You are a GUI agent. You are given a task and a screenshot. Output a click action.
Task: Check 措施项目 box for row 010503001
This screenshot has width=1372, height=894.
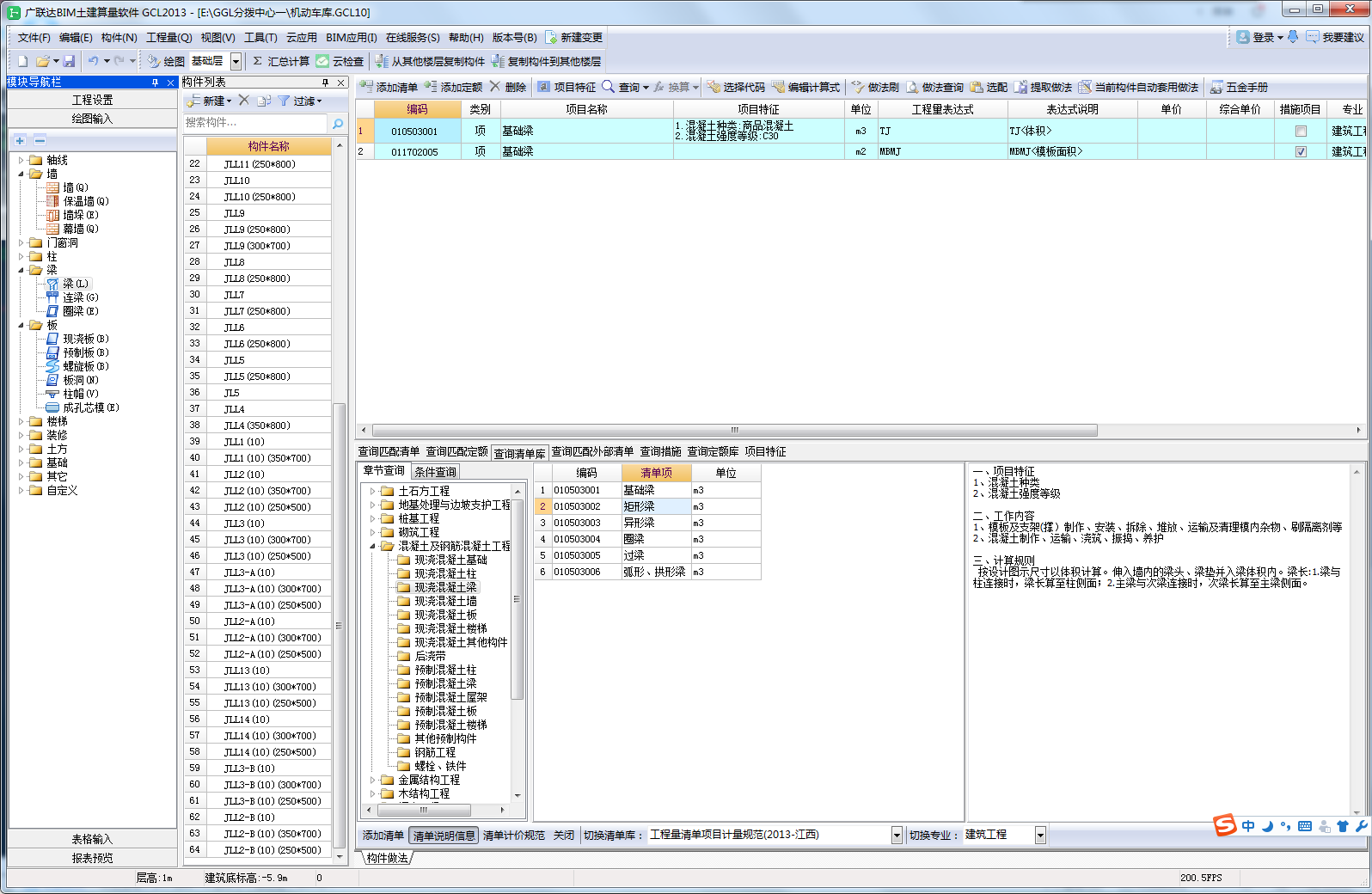(x=1301, y=132)
